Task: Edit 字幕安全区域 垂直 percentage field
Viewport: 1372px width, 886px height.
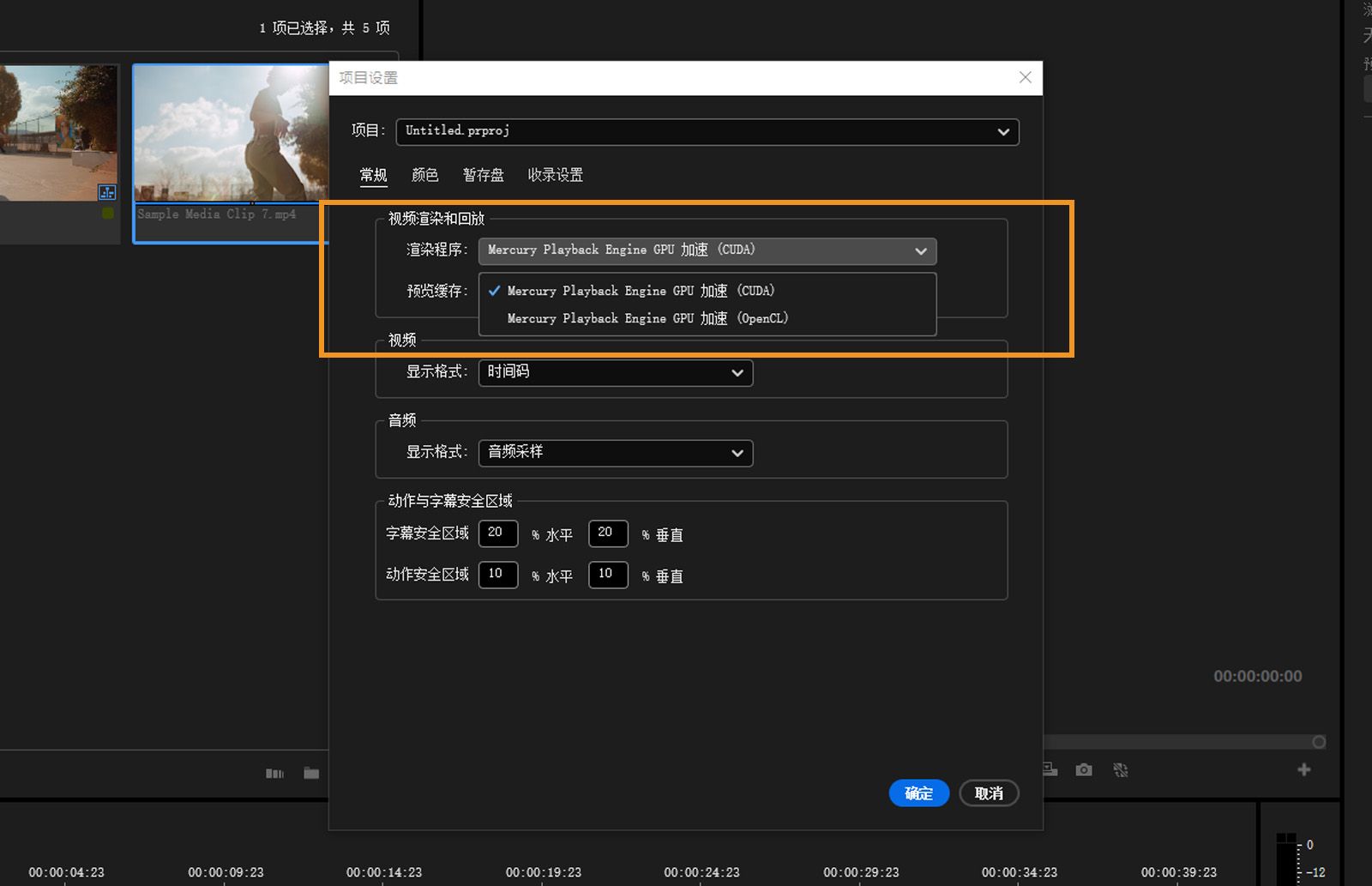Action: click(608, 533)
